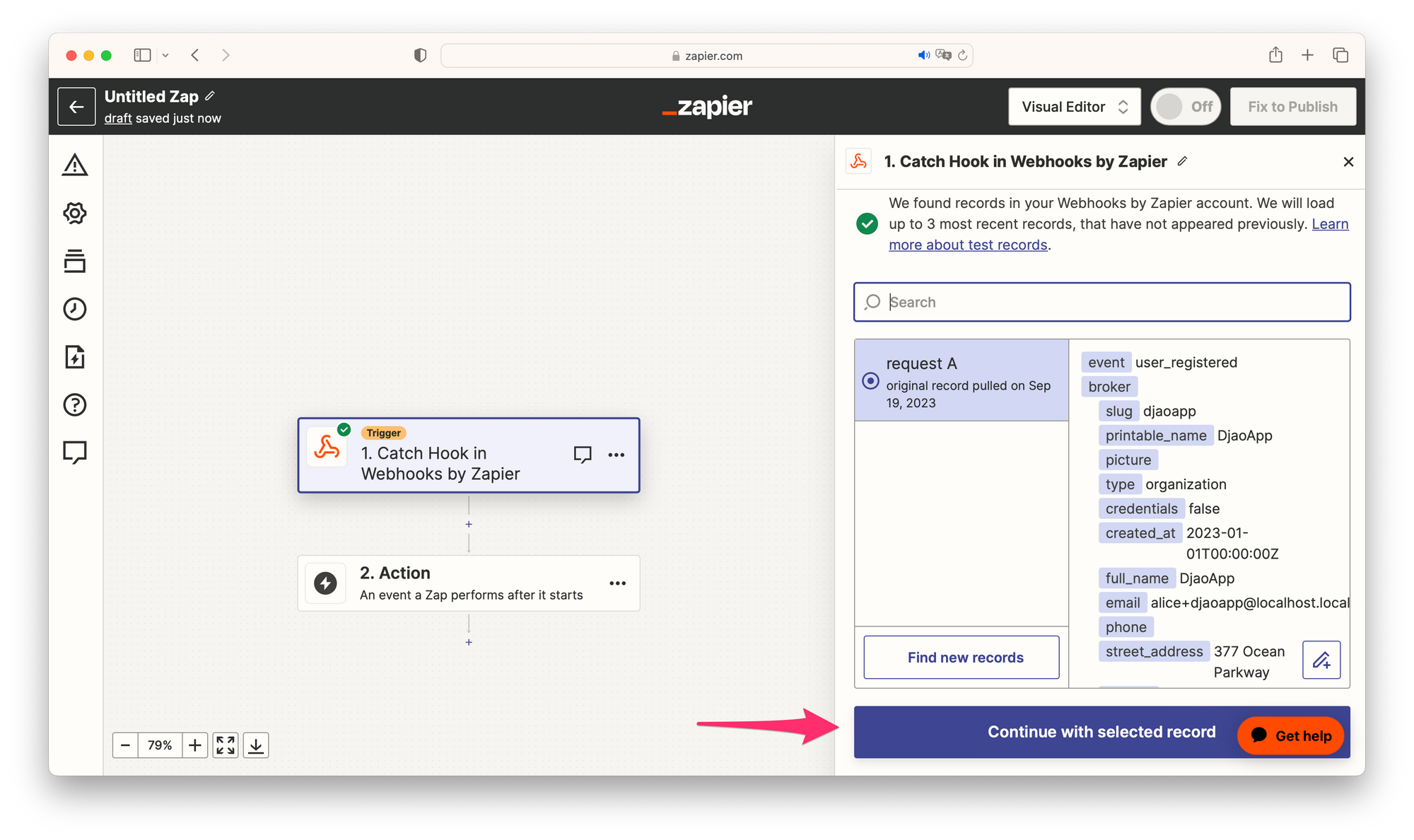The image size is (1414, 840).
Task: Click the broker field label
Action: [1109, 387]
